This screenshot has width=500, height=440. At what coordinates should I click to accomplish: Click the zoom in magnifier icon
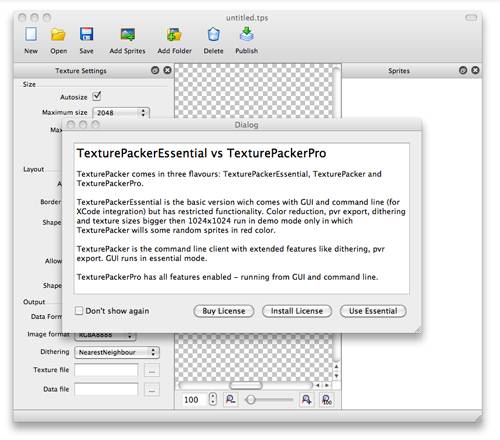pos(306,399)
